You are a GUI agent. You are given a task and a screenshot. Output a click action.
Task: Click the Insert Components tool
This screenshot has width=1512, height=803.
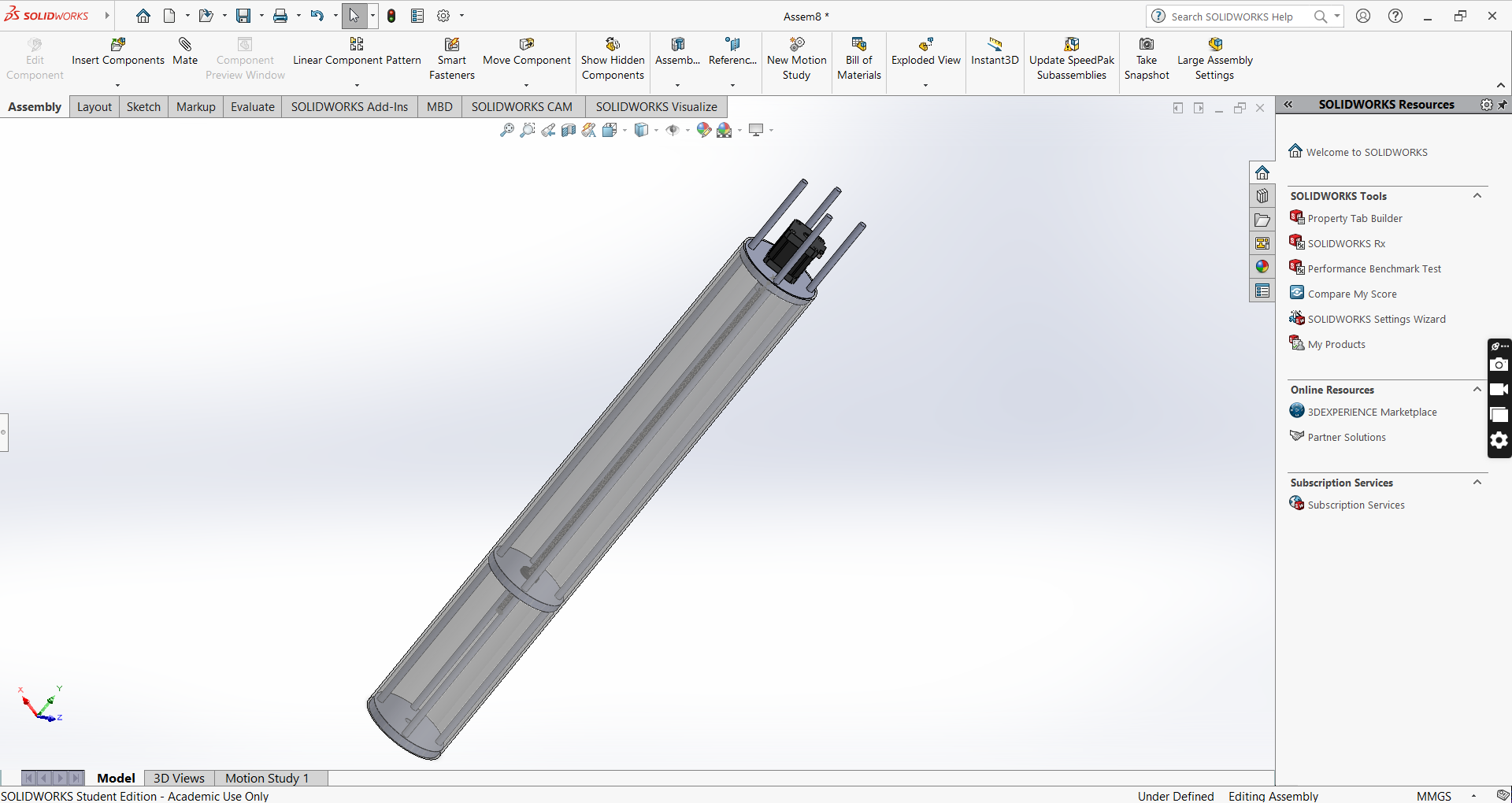pyautogui.click(x=118, y=52)
